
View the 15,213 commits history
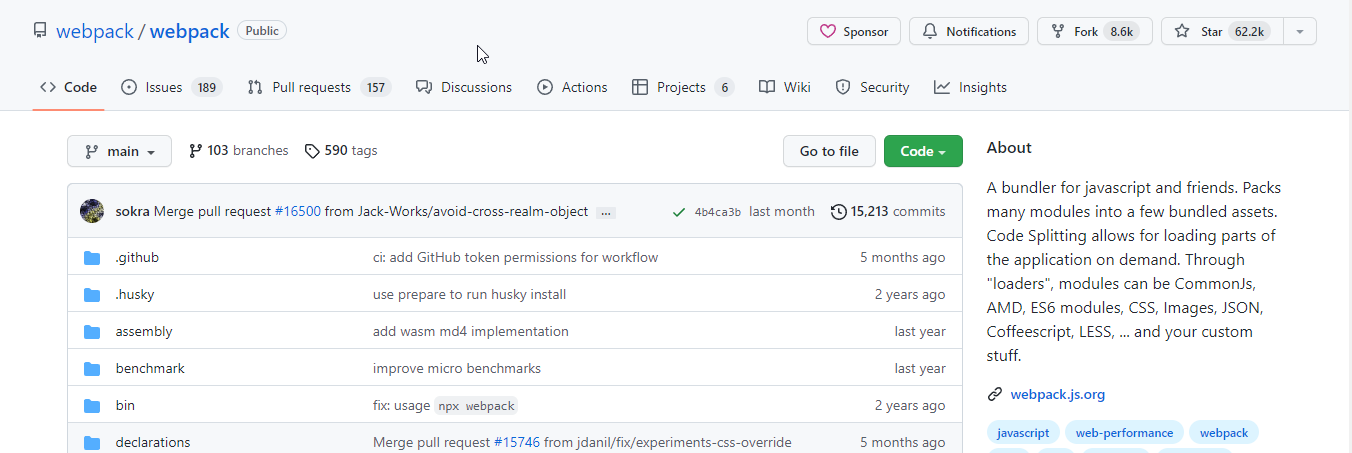pos(888,212)
